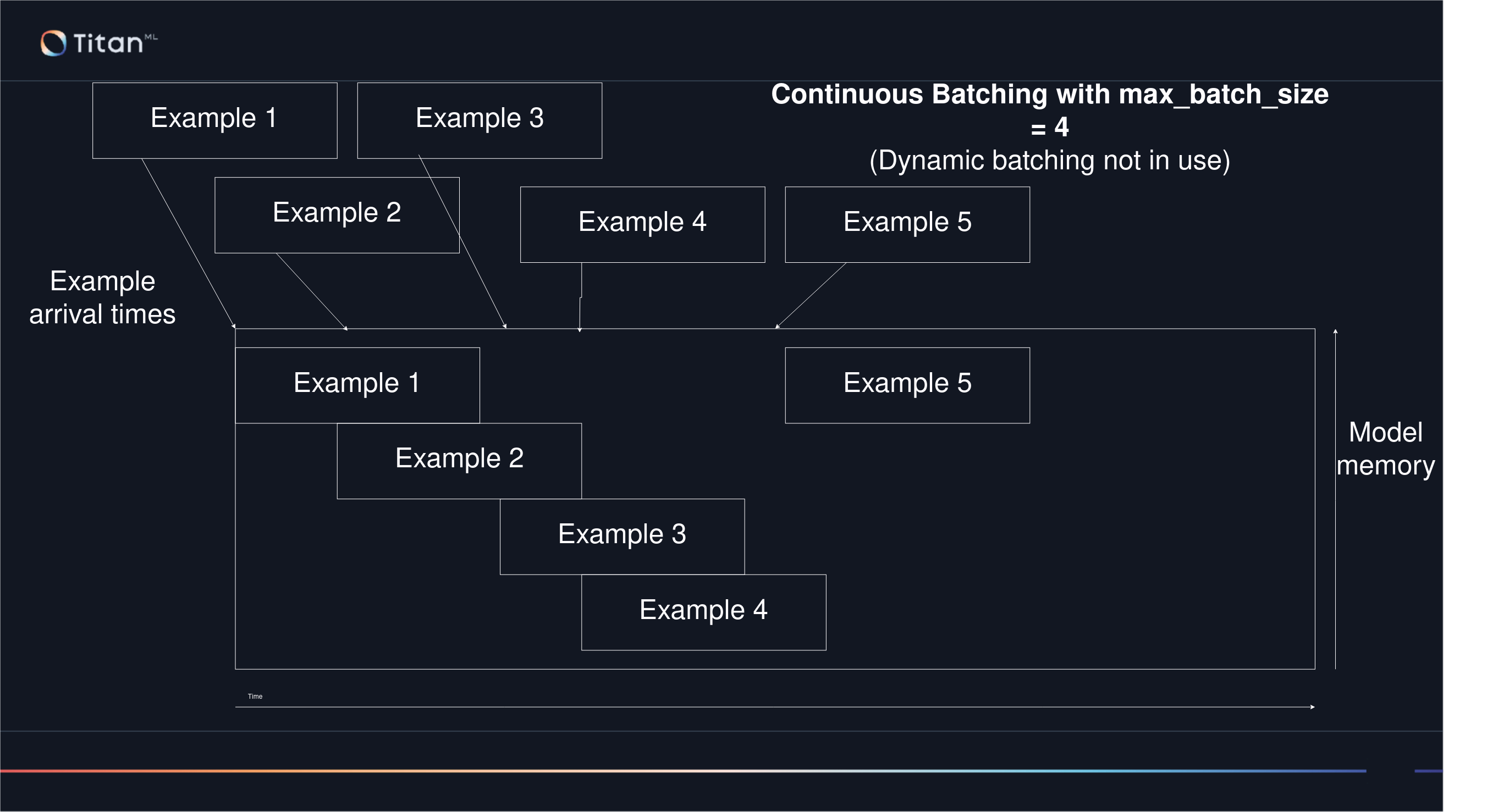Click the TitanML wordmark text
The image size is (1493, 812).
(109, 43)
